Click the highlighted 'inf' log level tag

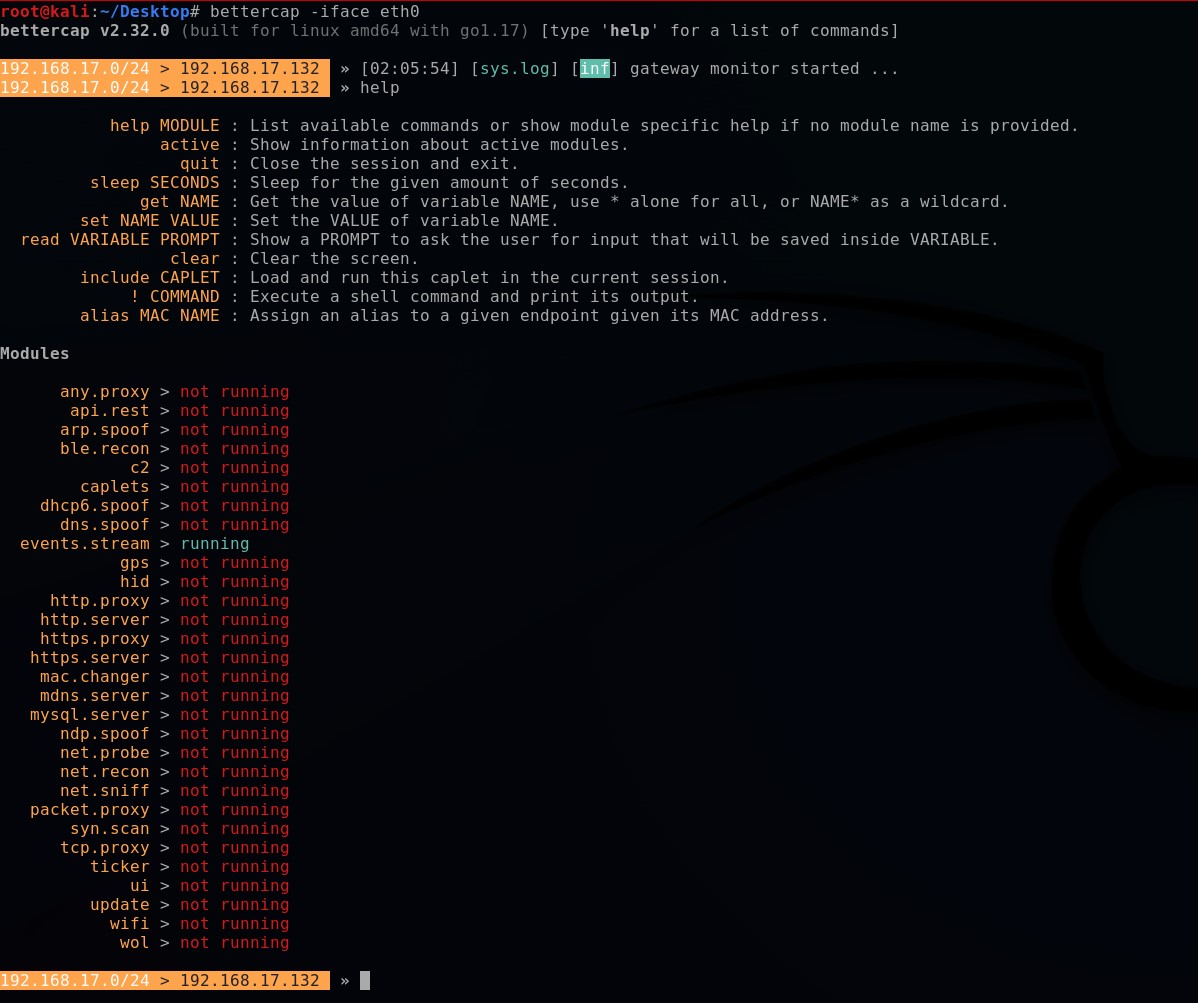click(x=594, y=69)
